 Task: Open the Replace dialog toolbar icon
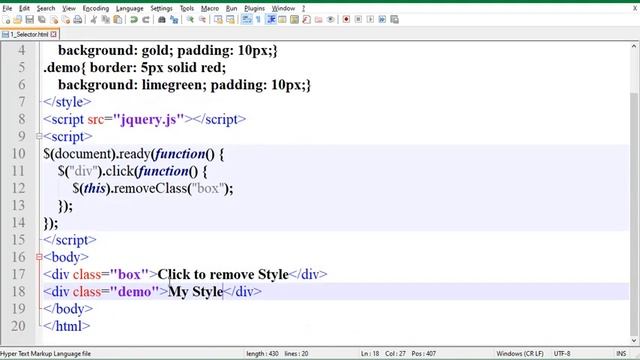(174, 20)
